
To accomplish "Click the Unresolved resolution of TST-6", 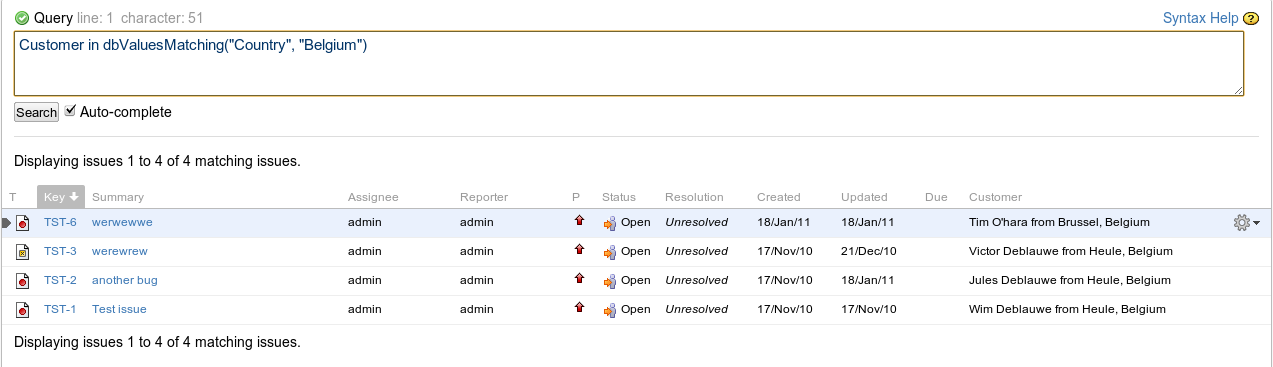I will pos(696,222).
